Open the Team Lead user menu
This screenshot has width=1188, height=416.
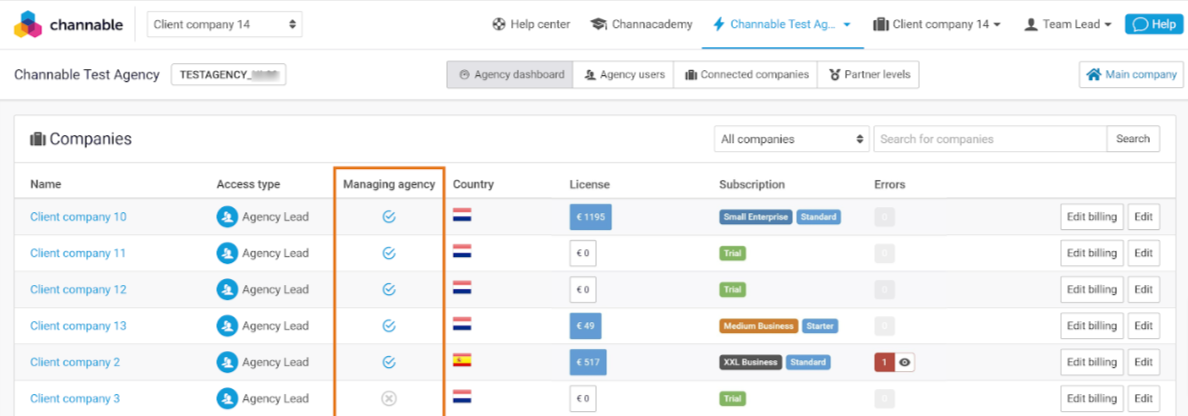[x=1068, y=24]
